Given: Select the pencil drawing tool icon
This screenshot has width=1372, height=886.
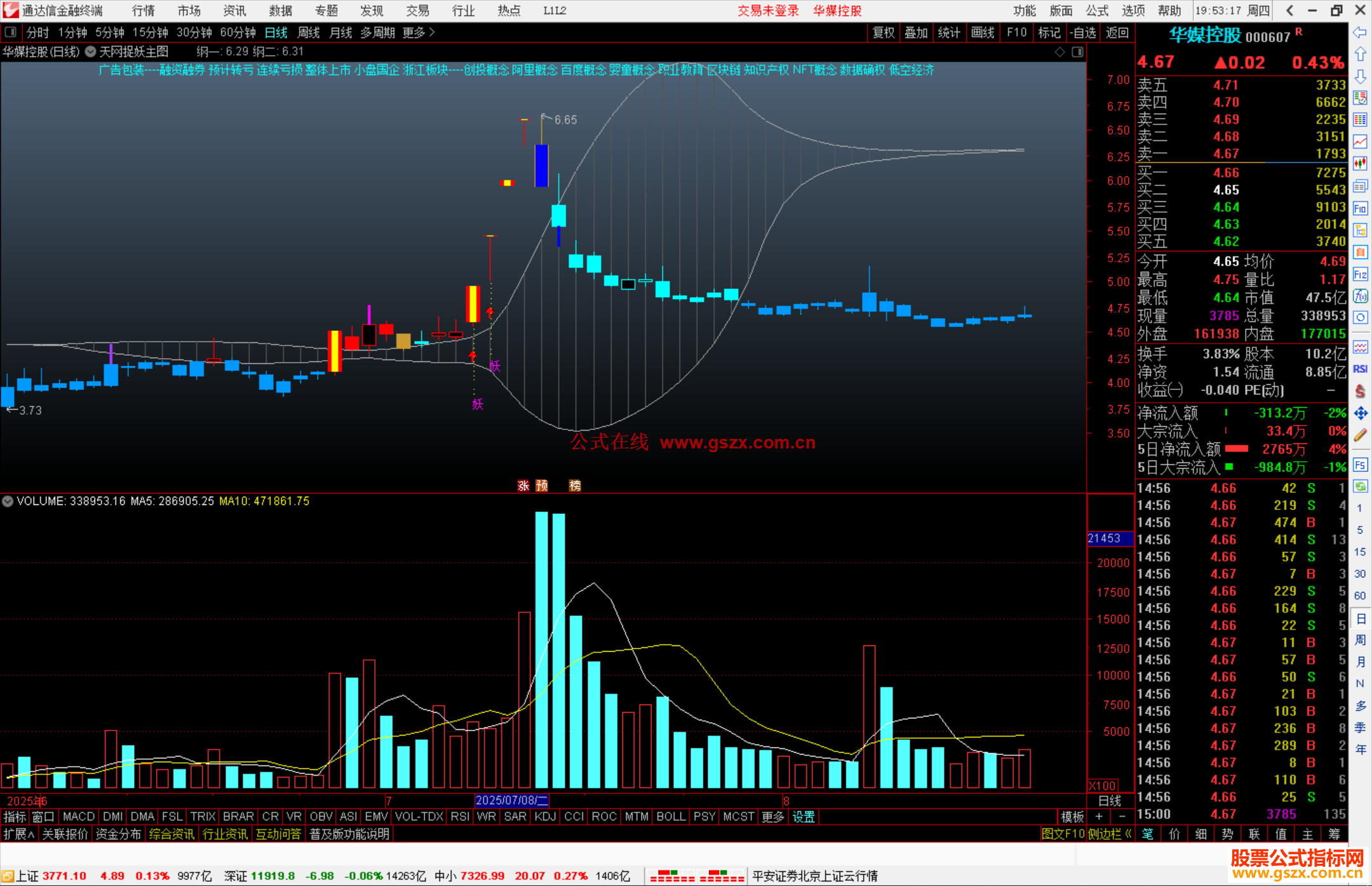Looking at the screenshot, I should [1360, 435].
